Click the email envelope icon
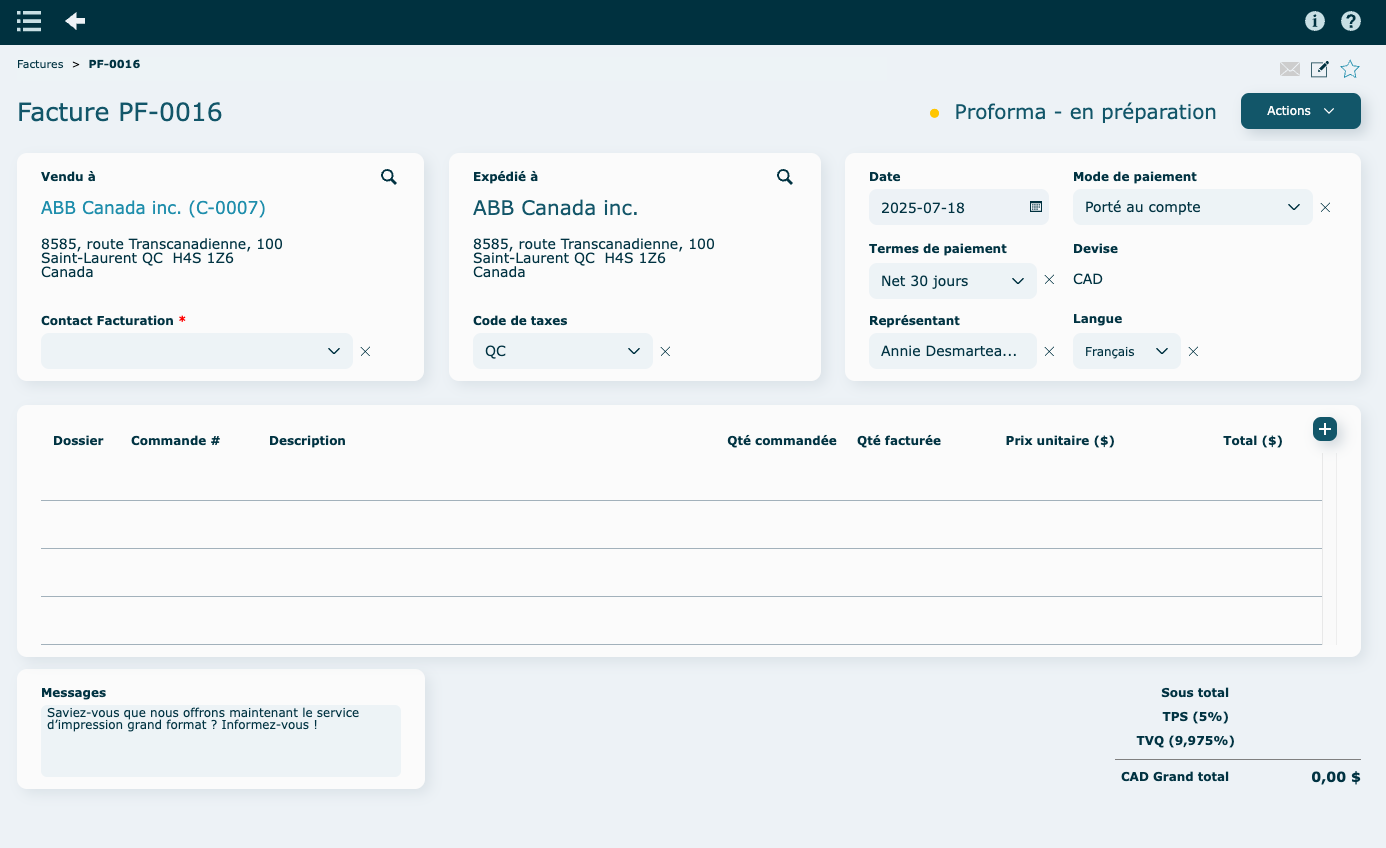Screen dimensions: 1386x848 click(x=1290, y=69)
